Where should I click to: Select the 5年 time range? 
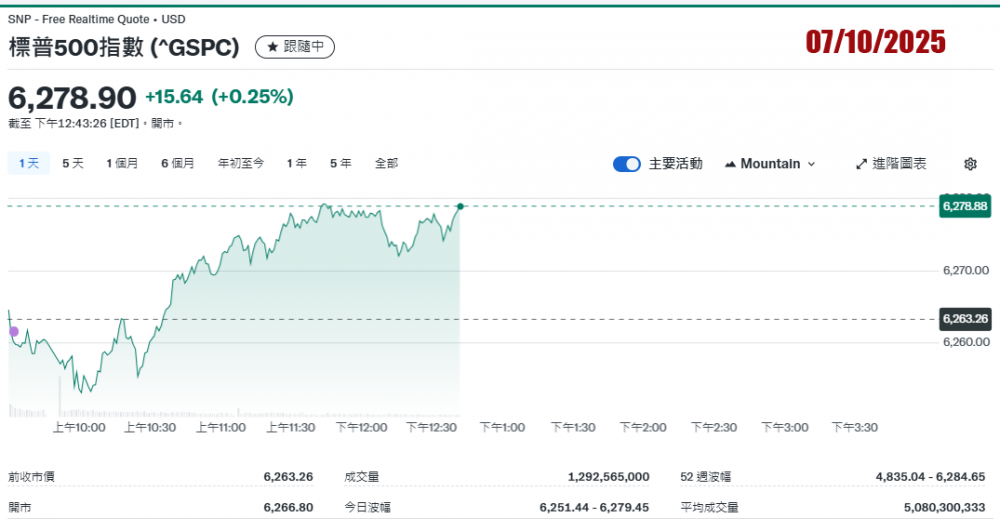[x=340, y=163]
